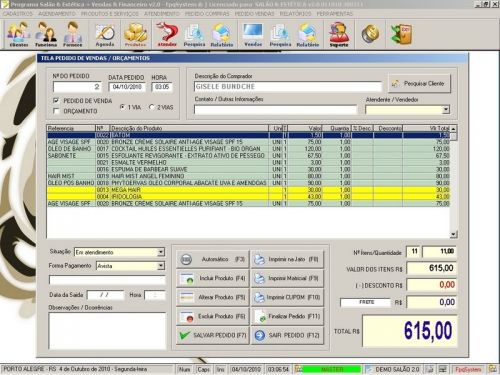Screen dimensions: 500x375
Task: Open the Pesquisa icon beside Atender
Action: [194, 34]
